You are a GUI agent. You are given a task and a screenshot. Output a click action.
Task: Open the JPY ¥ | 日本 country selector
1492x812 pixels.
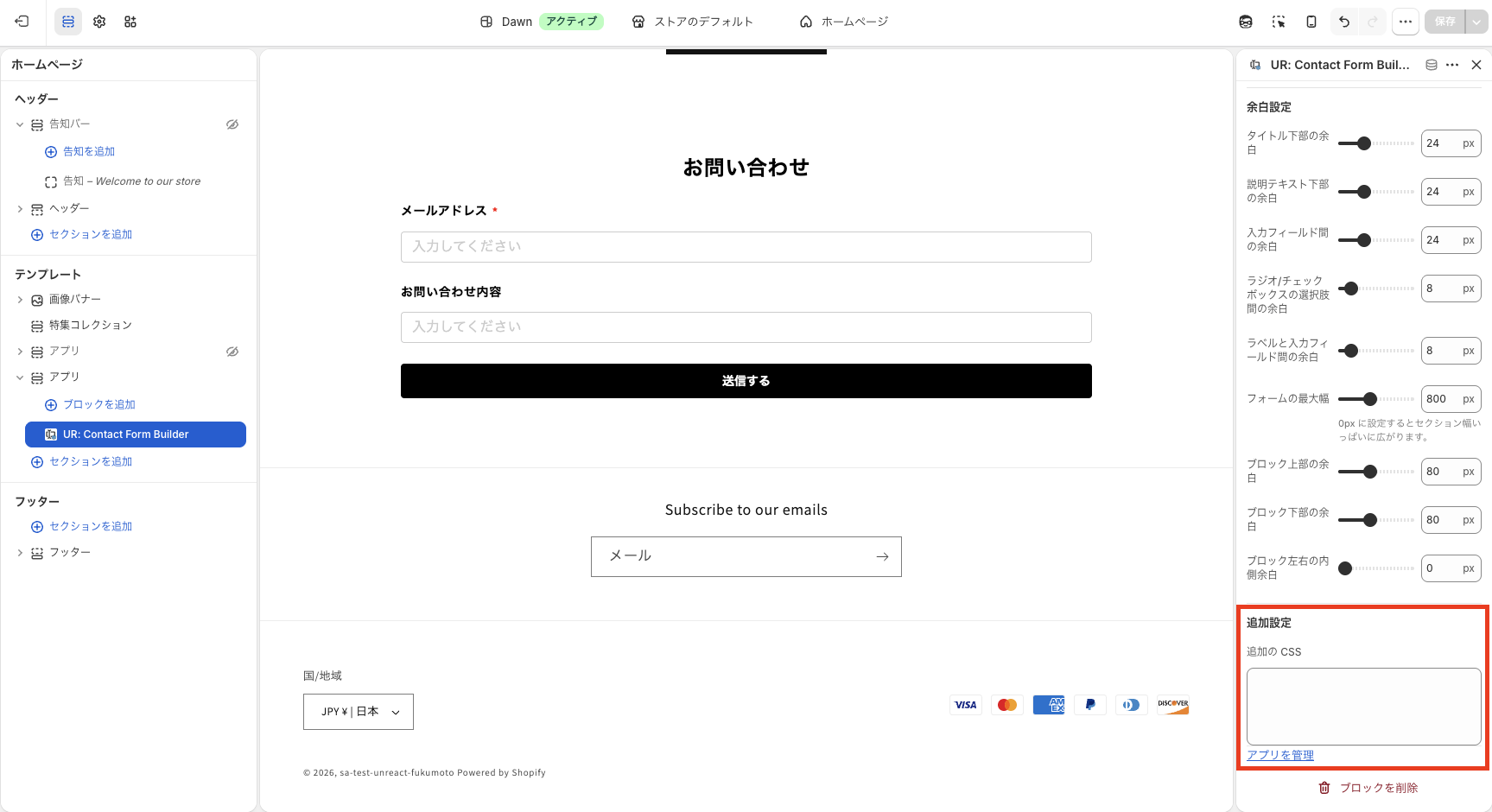pyautogui.click(x=359, y=712)
